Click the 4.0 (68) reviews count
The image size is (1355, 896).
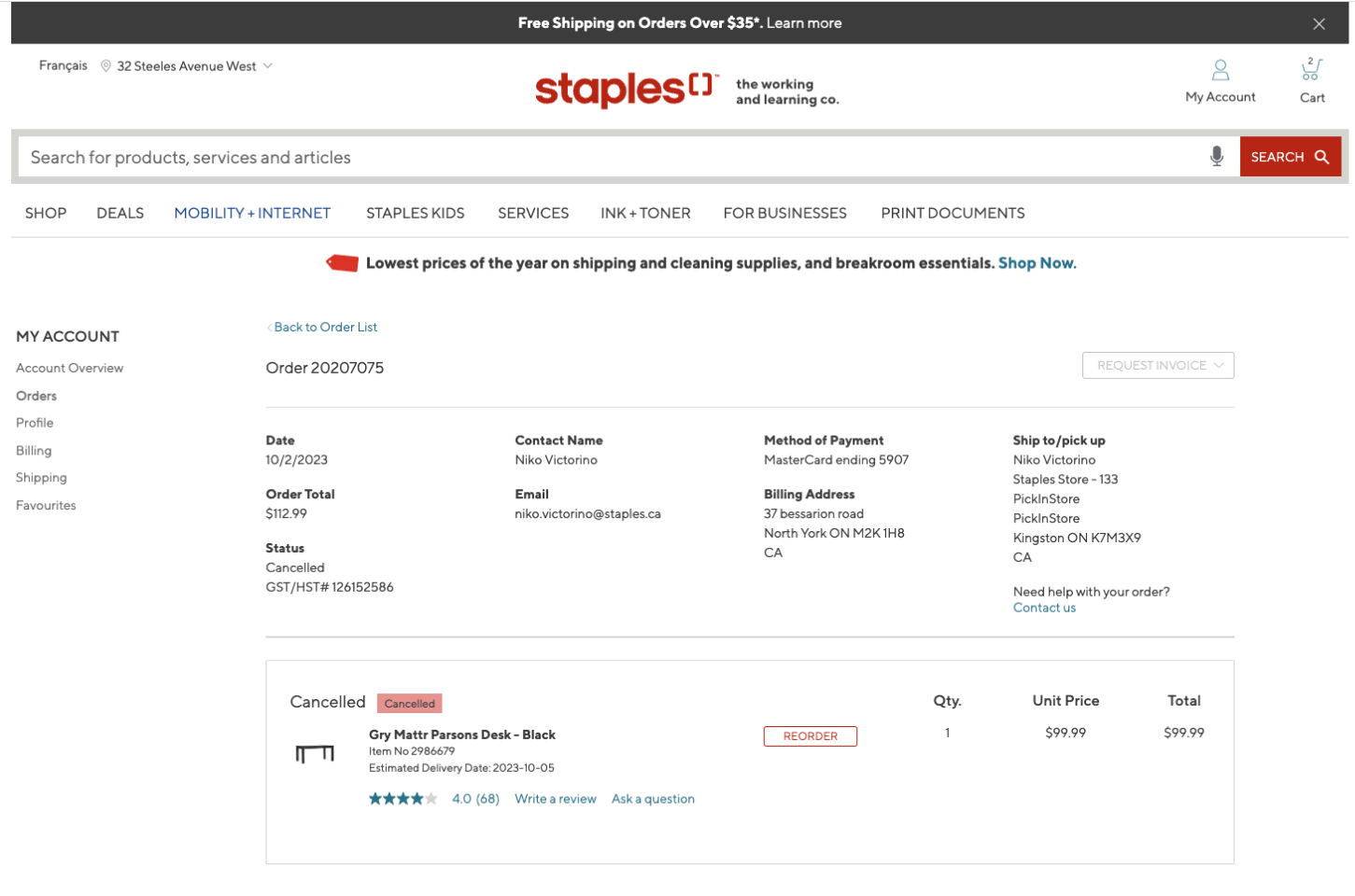tap(475, 800)
